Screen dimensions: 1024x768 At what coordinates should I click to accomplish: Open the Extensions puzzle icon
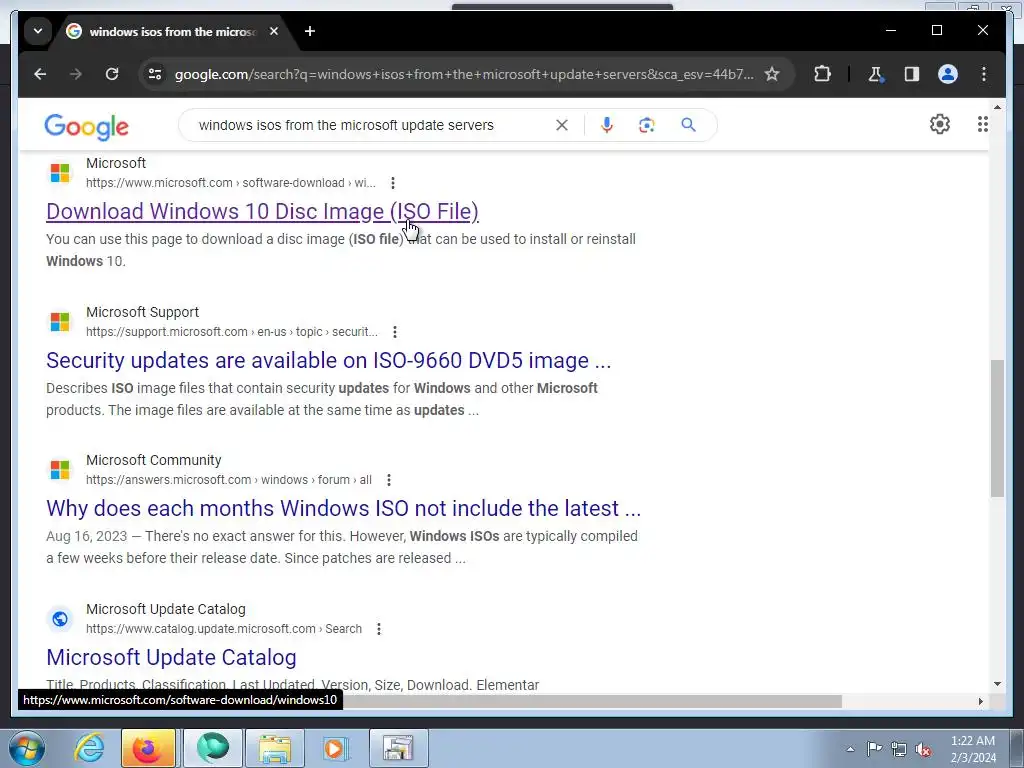tap(822, 74)
